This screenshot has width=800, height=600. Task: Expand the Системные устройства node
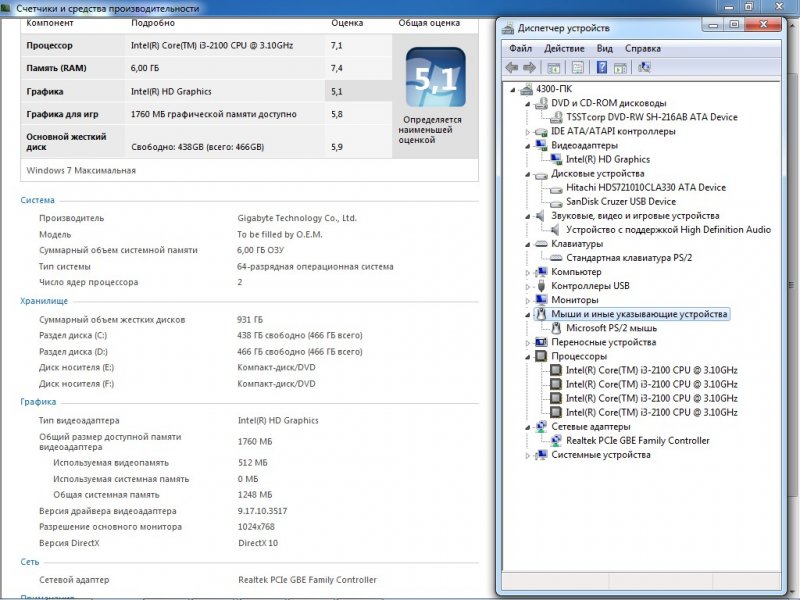coord(528,455)
